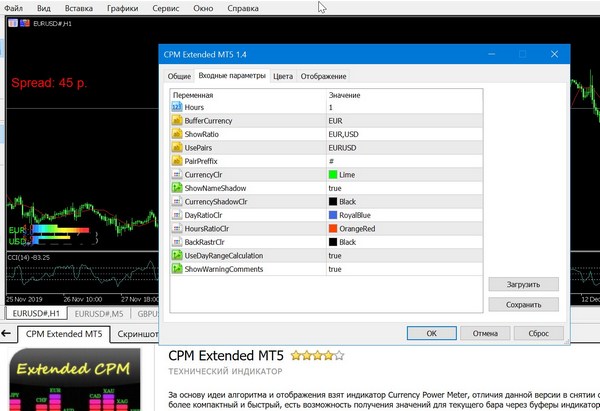Screen dimensions: 600x411
Task: Open the Файл menu
Action: click(x=13, y=8)
